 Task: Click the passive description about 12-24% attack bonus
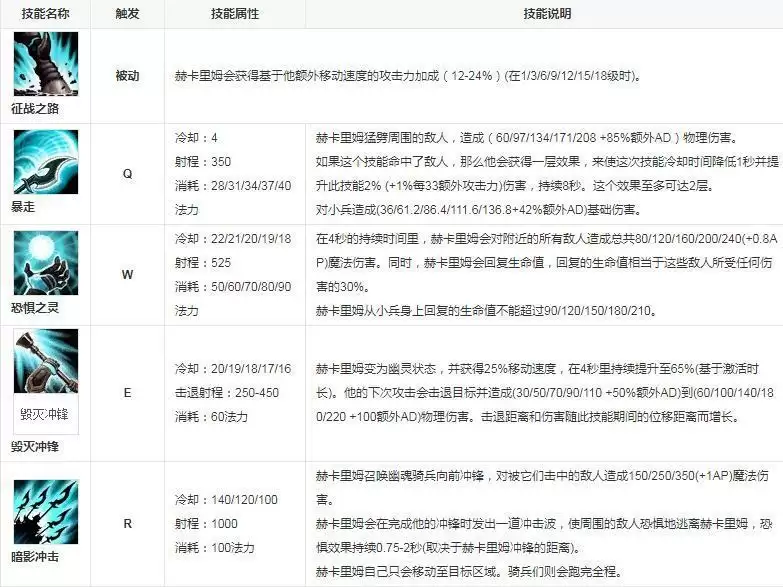(x=408, y=75)
